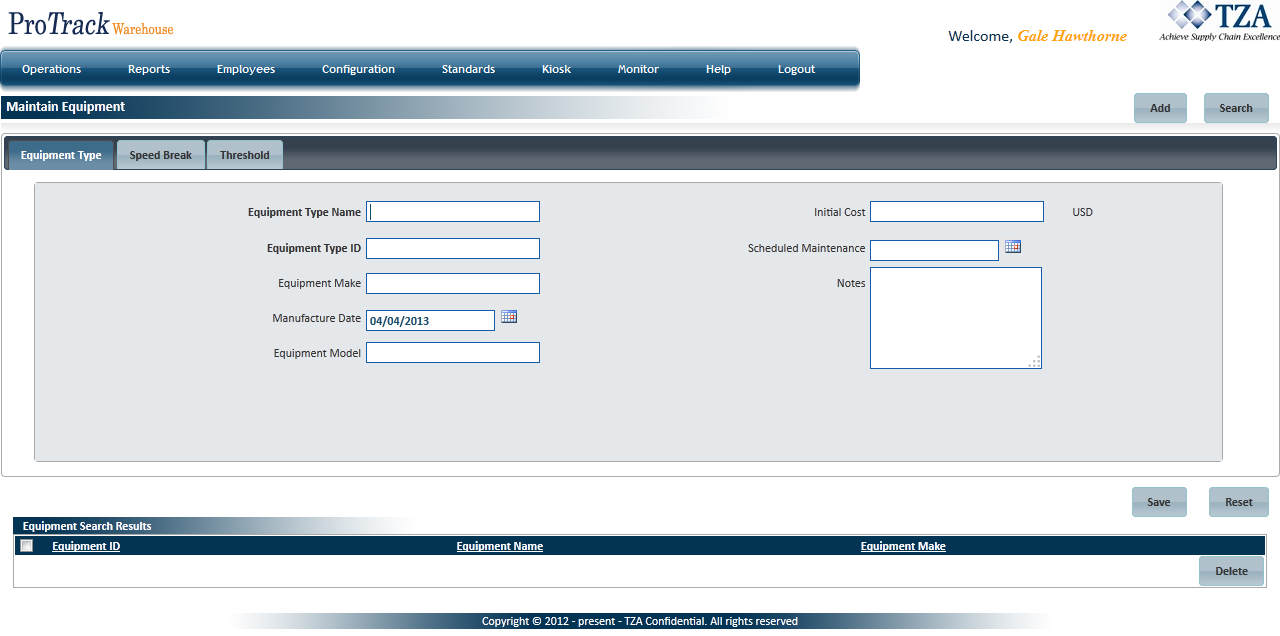Focus the Equipment Type ID field

453,249
